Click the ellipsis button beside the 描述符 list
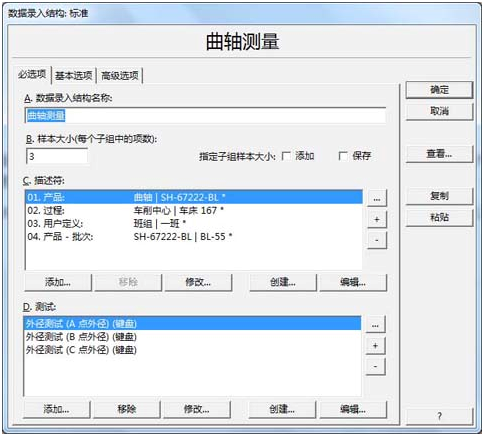This screenshot has width=484, height=436. click(x=377, y=199)
